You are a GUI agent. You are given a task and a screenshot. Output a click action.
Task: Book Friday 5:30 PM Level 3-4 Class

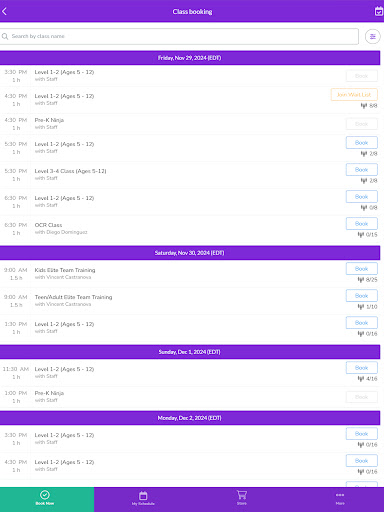coord(362,170)
